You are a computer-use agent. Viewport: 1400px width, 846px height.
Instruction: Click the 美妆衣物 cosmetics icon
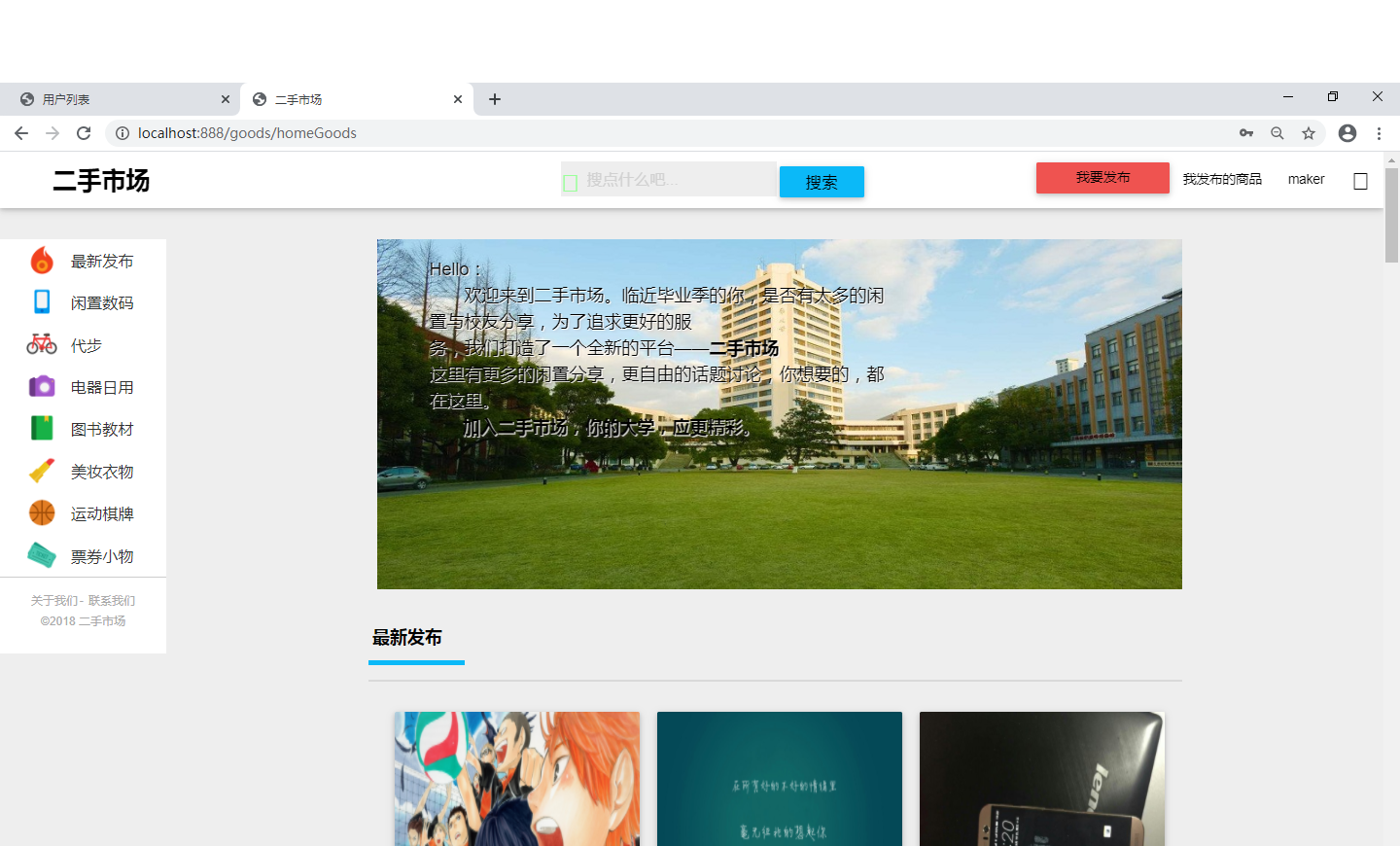(41, 471)
